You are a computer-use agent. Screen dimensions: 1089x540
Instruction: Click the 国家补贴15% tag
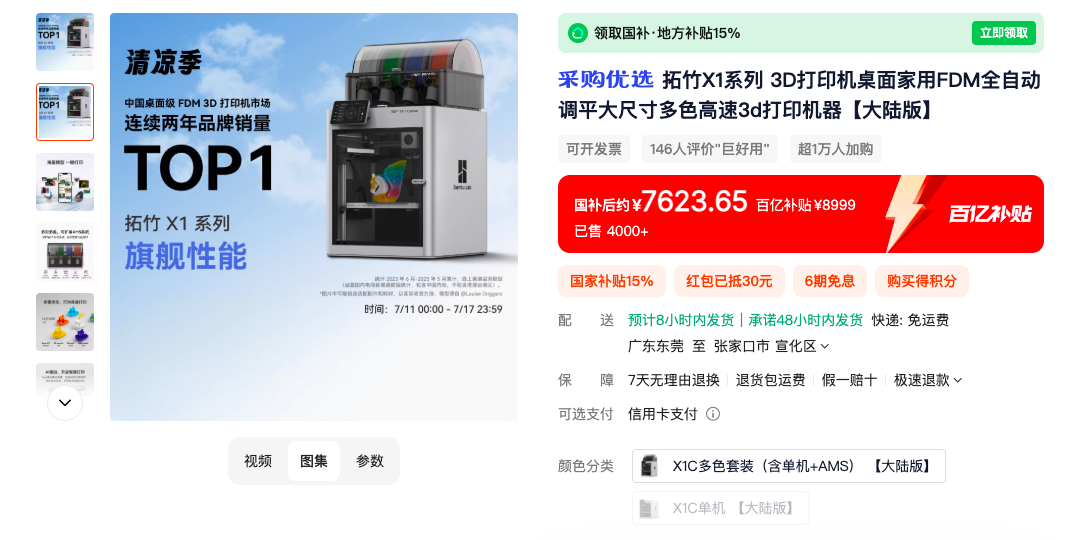(612, 281)
